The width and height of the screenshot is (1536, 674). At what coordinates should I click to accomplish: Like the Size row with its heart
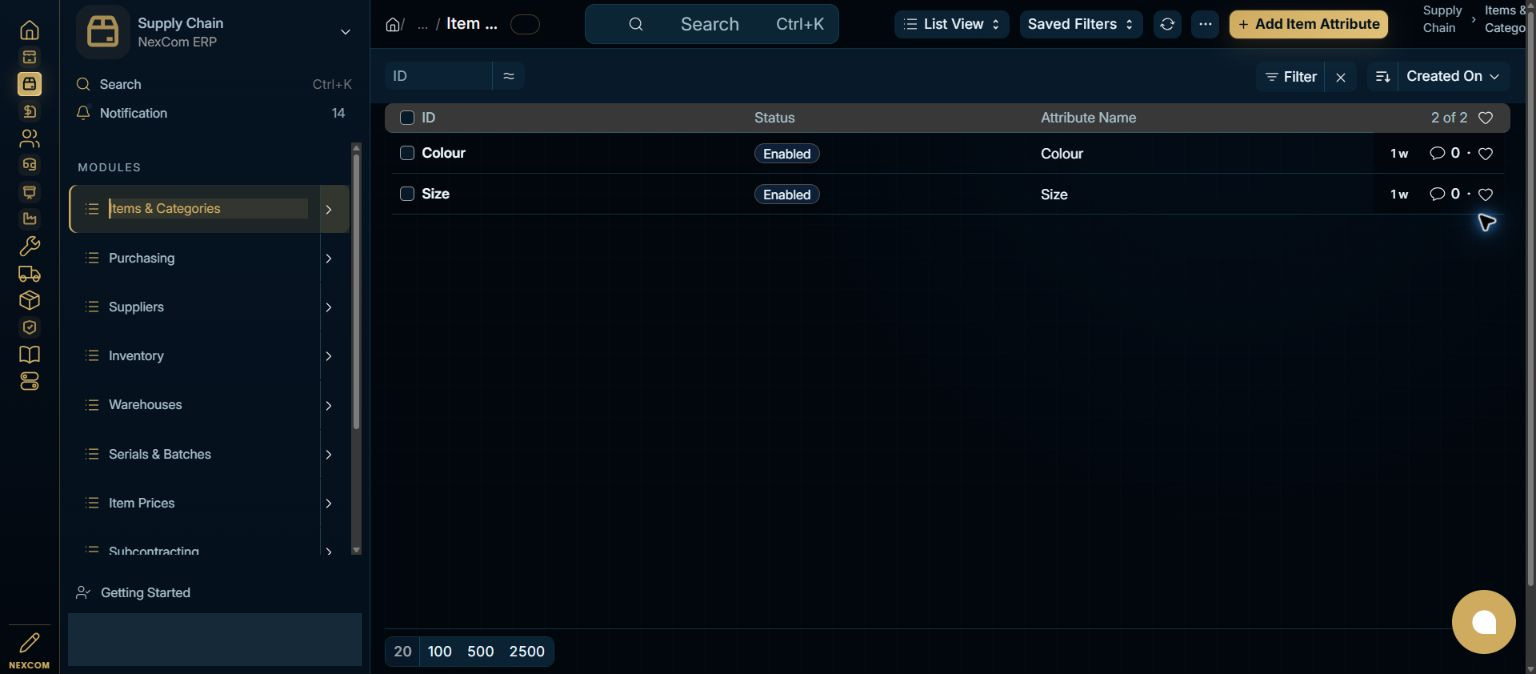click(1485, 195)
